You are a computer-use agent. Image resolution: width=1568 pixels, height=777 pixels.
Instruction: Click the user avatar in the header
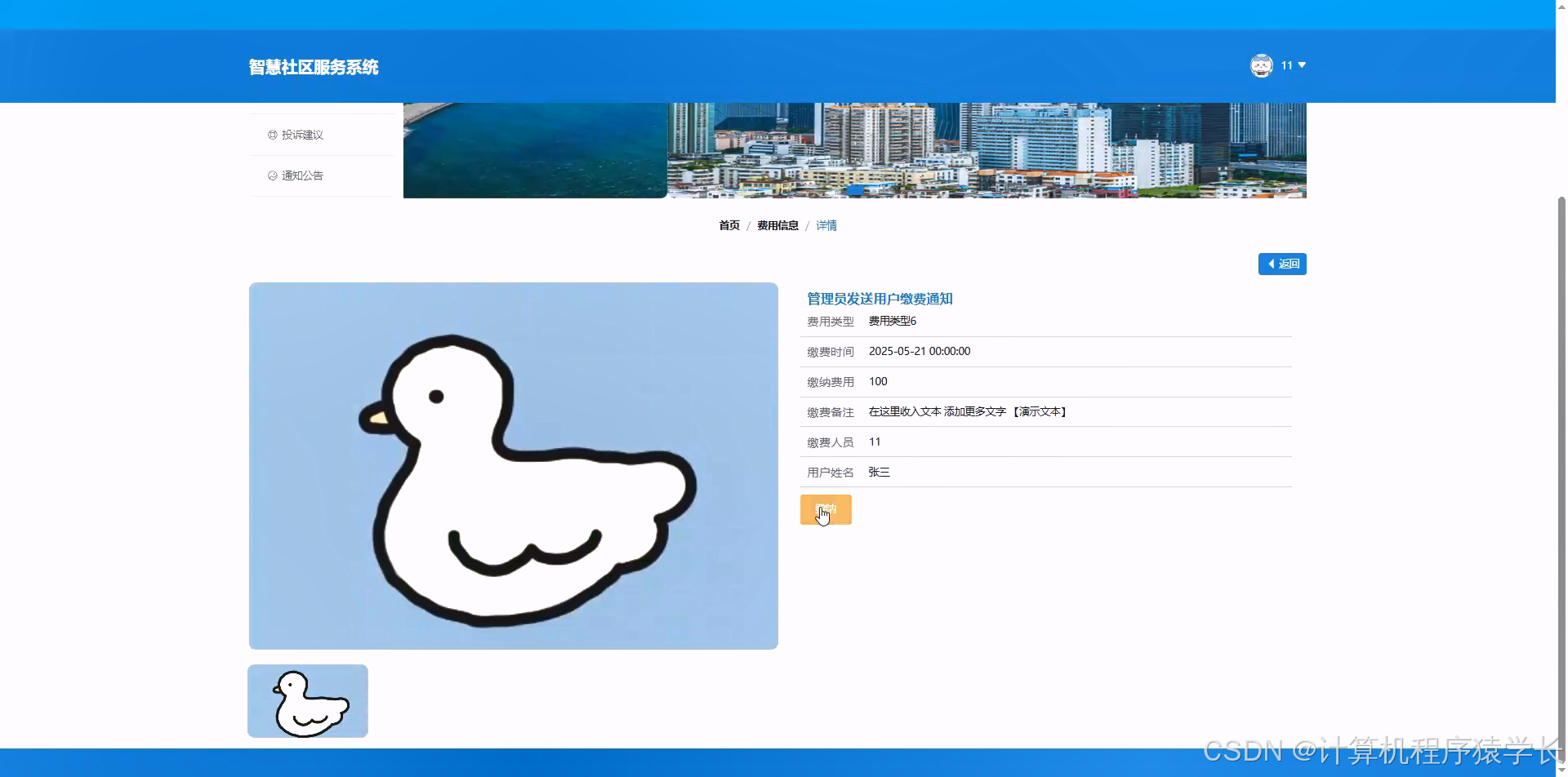coord(1262,65)
